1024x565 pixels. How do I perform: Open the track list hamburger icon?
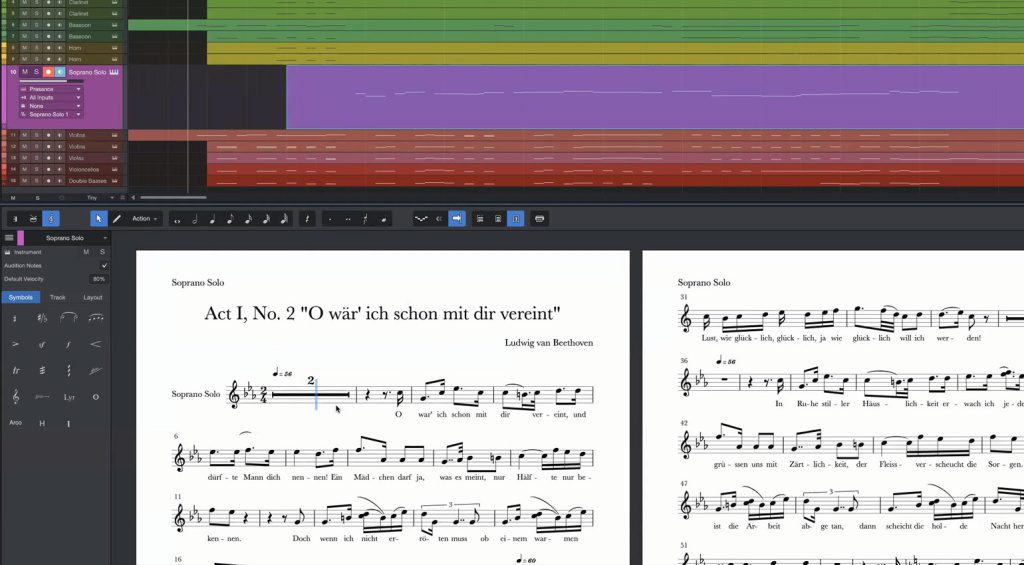[x=9, y=238]
